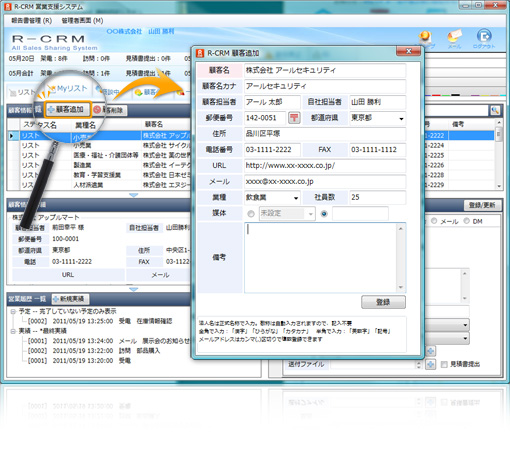
Task: Click the 備考 text area scrollbar down arrow
Action: click(x=401, y=287)
